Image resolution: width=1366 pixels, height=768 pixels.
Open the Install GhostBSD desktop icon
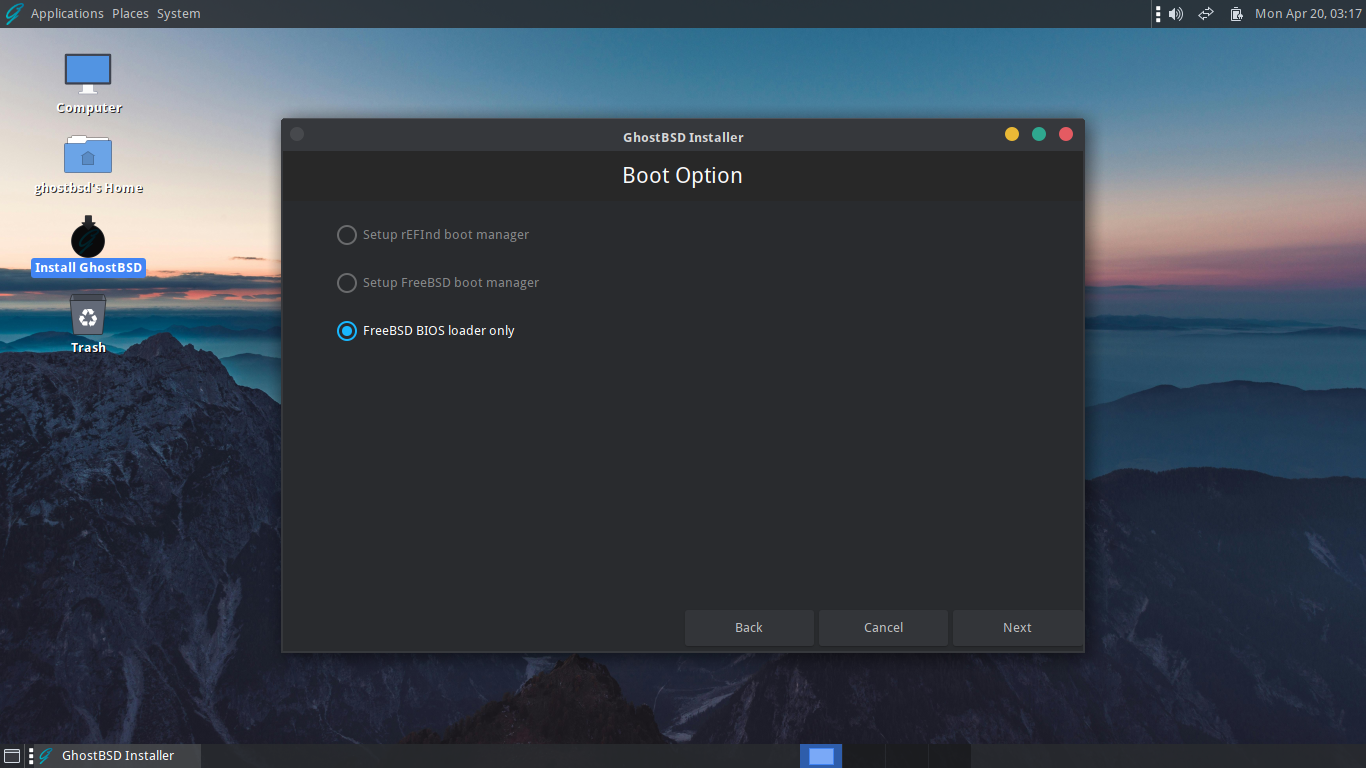pyautogui.click(x=88, y=243)
